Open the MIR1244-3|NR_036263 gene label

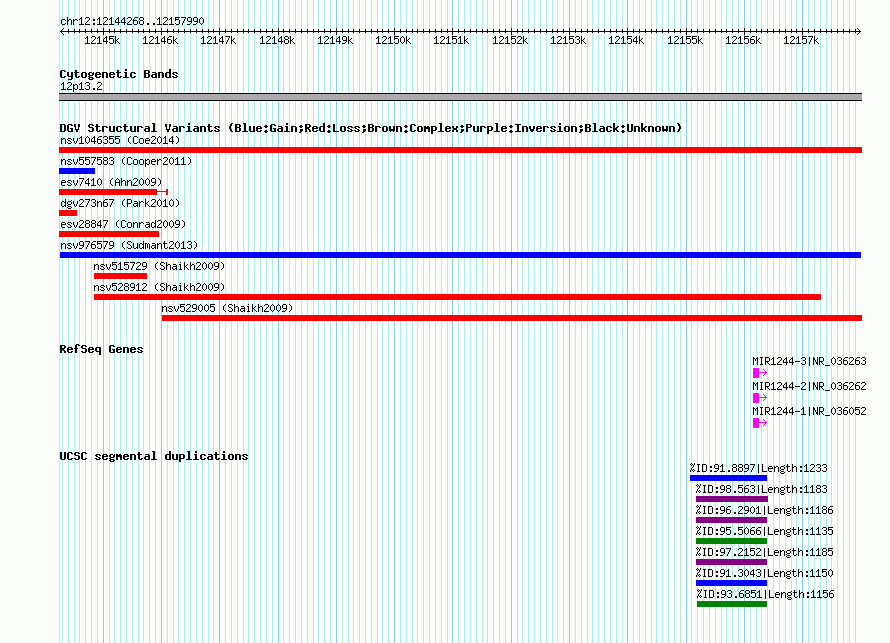[x=809, y=362]
